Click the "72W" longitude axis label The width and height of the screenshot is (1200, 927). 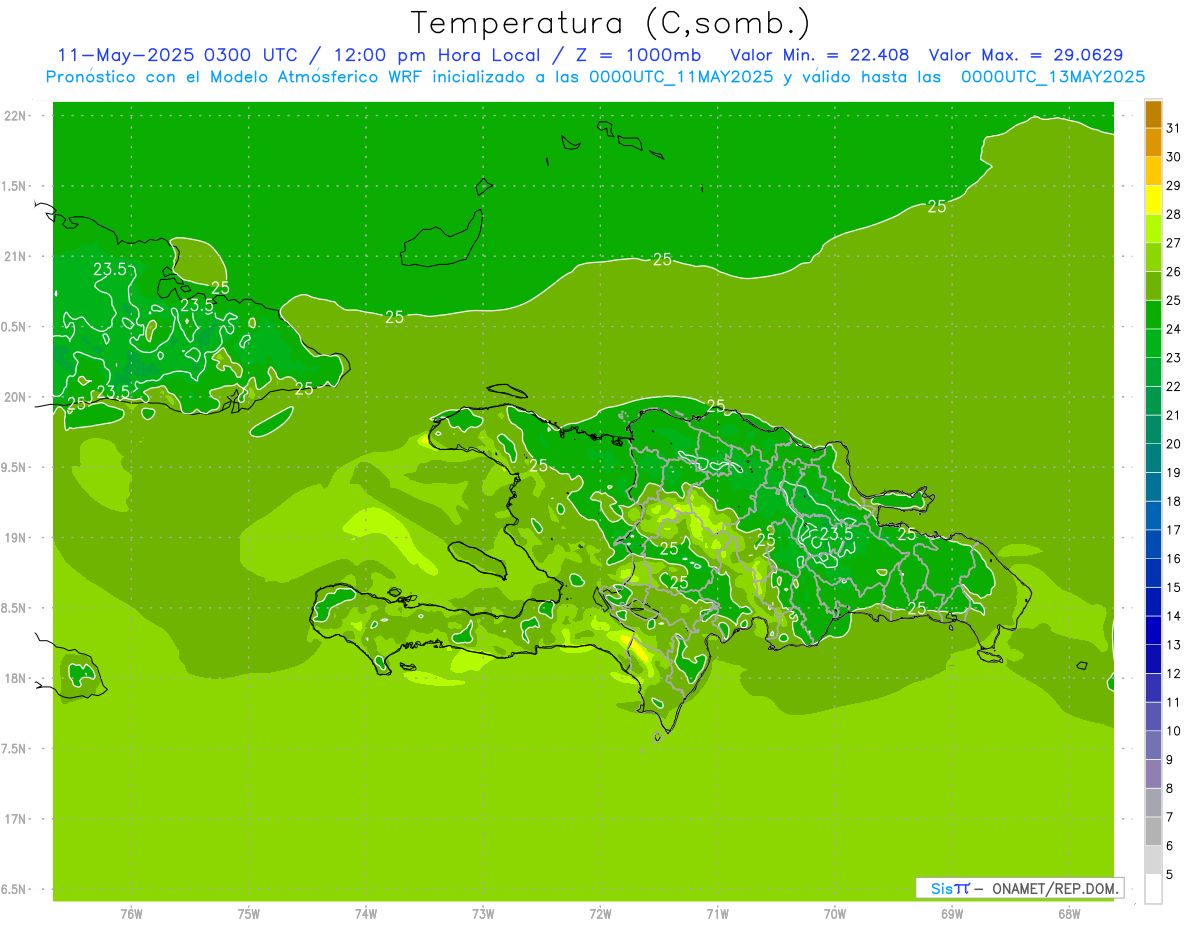tap(601, 914)
